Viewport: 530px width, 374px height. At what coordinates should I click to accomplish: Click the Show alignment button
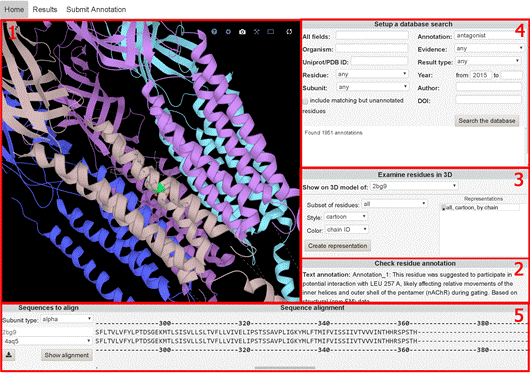point(67,355)
